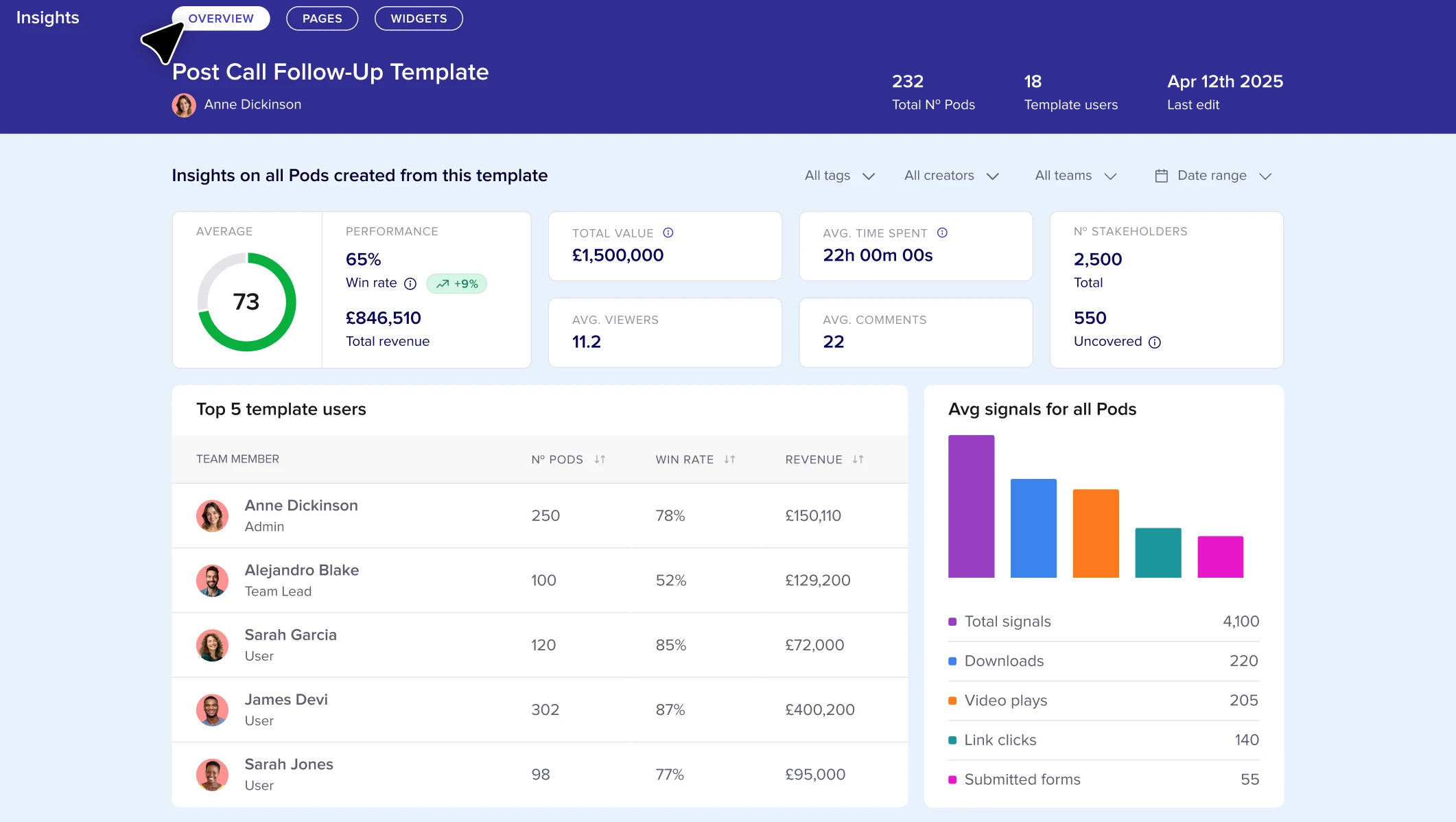Viewport: 1456px width, 822px height.
Task: Select the Overview tab
Action: [221, 19]
